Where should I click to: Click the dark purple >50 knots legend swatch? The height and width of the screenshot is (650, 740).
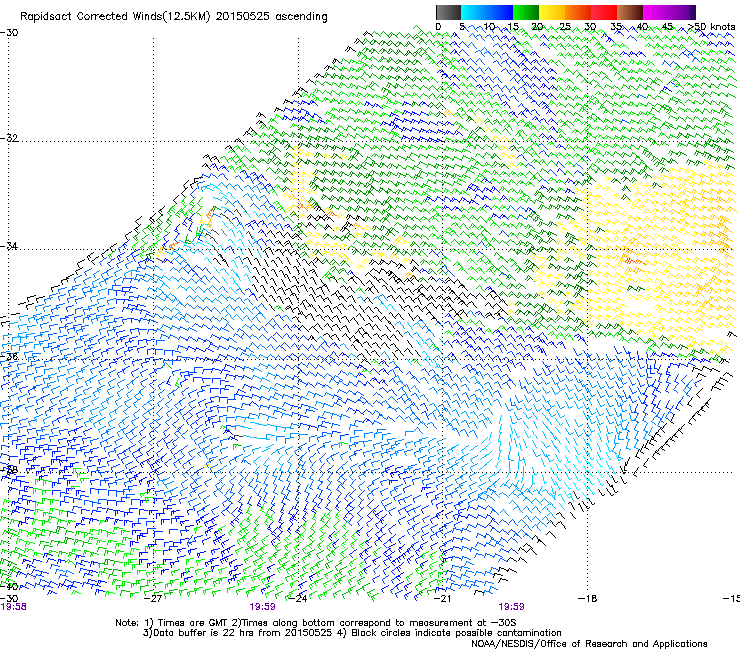693,12
